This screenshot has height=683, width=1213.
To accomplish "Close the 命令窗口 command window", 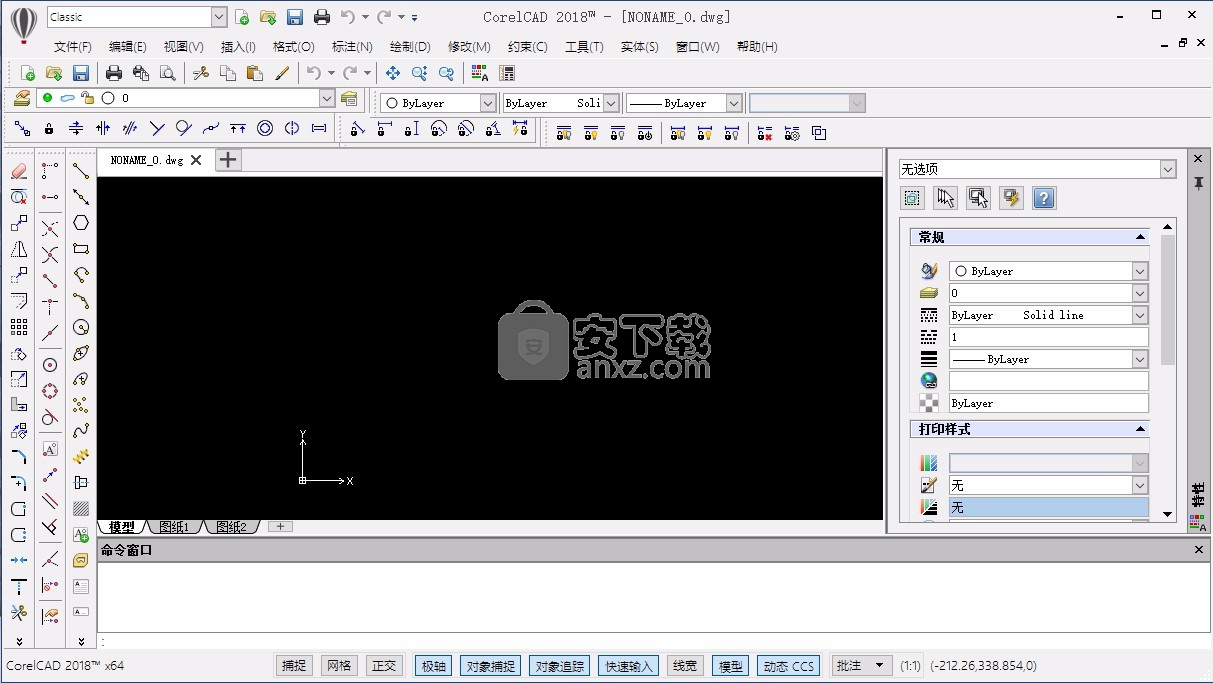I will tap(1199, 550).
